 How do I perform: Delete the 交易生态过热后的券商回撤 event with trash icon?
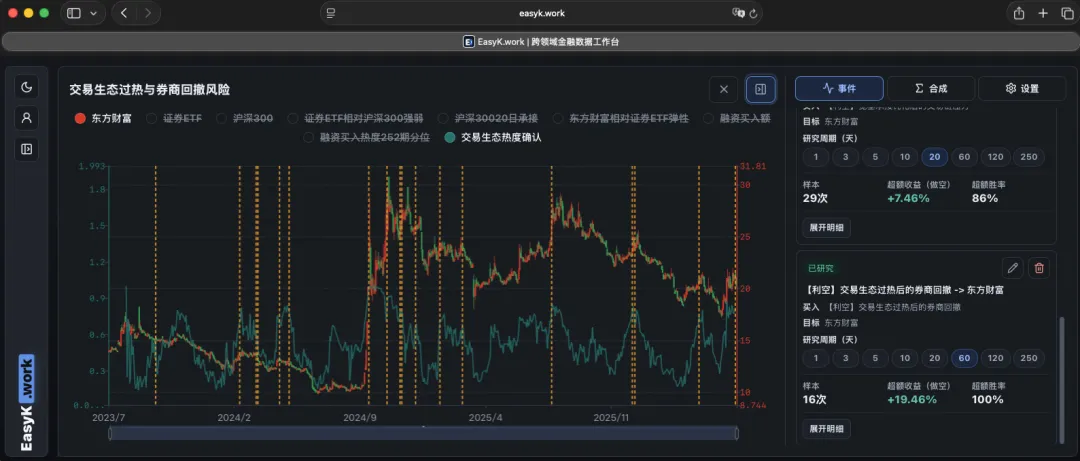[1039, 267]
